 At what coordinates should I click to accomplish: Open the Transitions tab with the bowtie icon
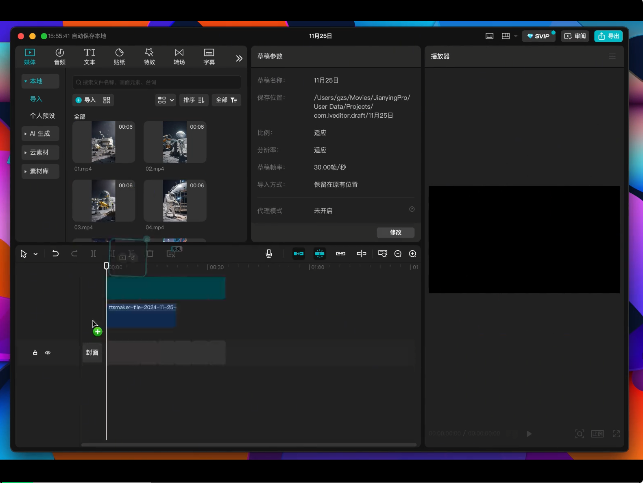click(x=179, y=57)
